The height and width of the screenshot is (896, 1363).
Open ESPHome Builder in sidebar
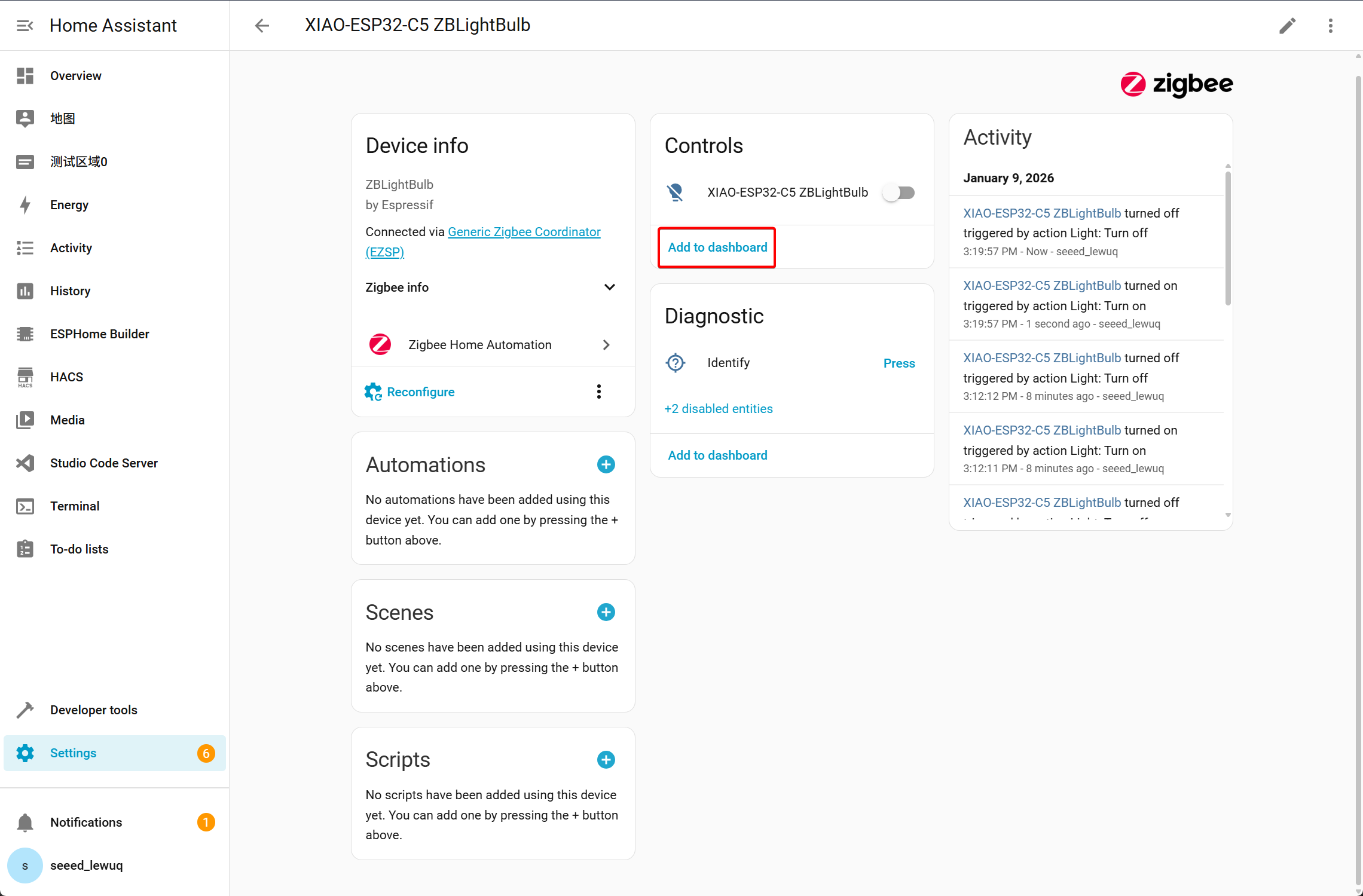(x=99, y=334)
